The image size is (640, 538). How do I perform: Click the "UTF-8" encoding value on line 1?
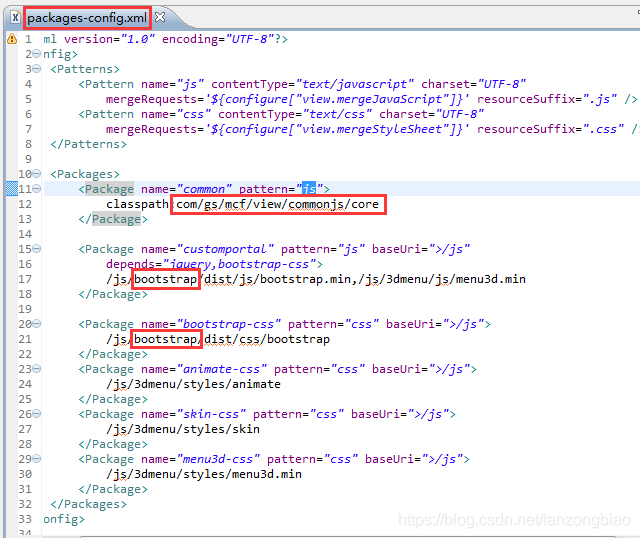point(250,39)
